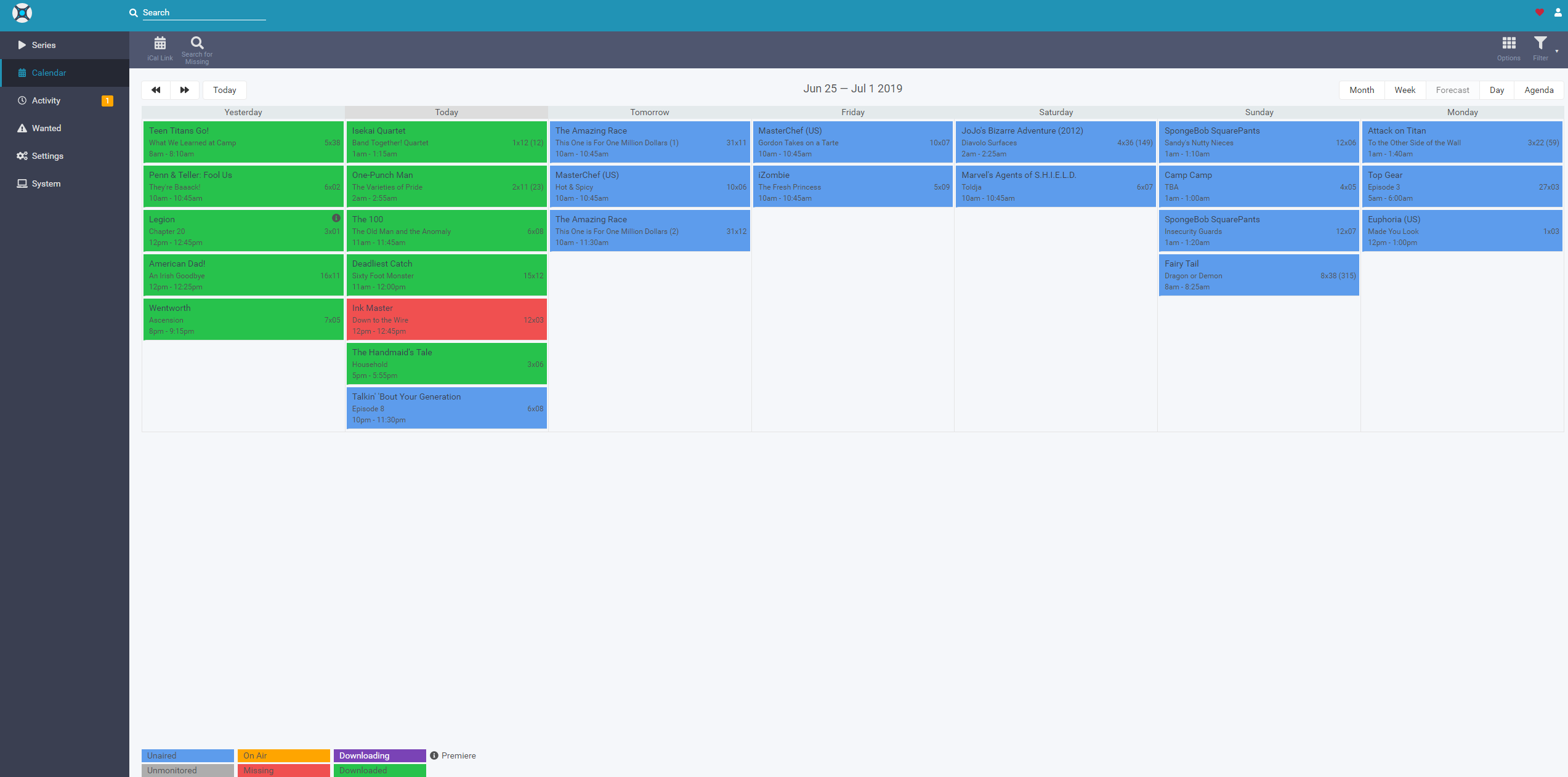Viewport: 1568px width, 777px height.
Task: Open Deadliest Catch Sixty Foot Monster
Action: 447,275
